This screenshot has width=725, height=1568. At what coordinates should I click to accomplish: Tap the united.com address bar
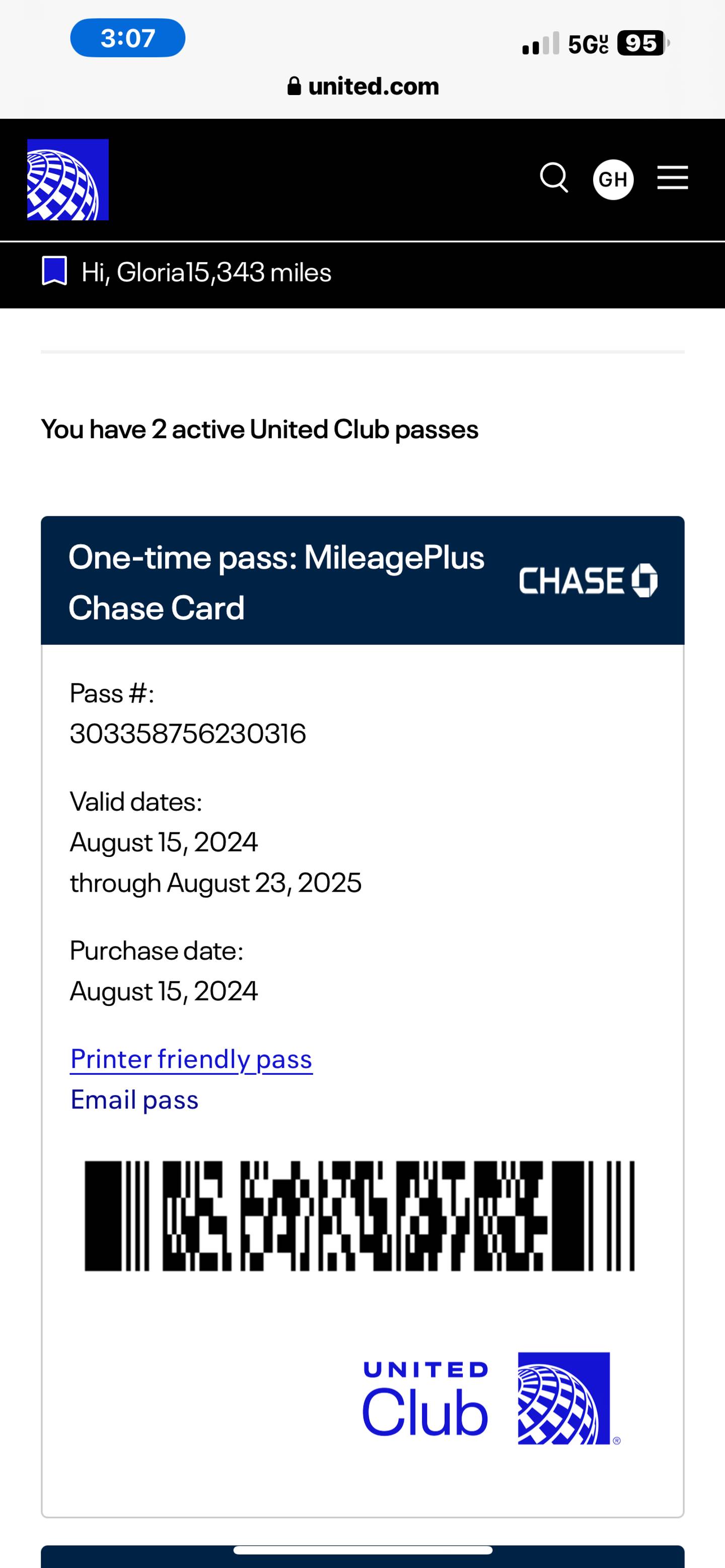tap(363, 86)
